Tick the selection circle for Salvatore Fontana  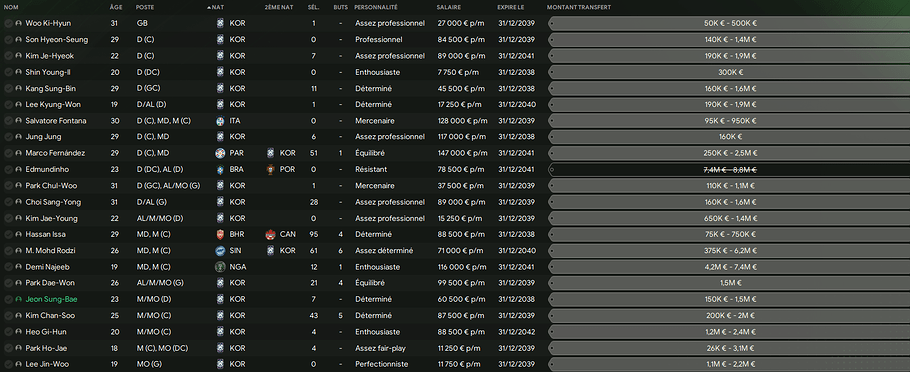point(8,121)
